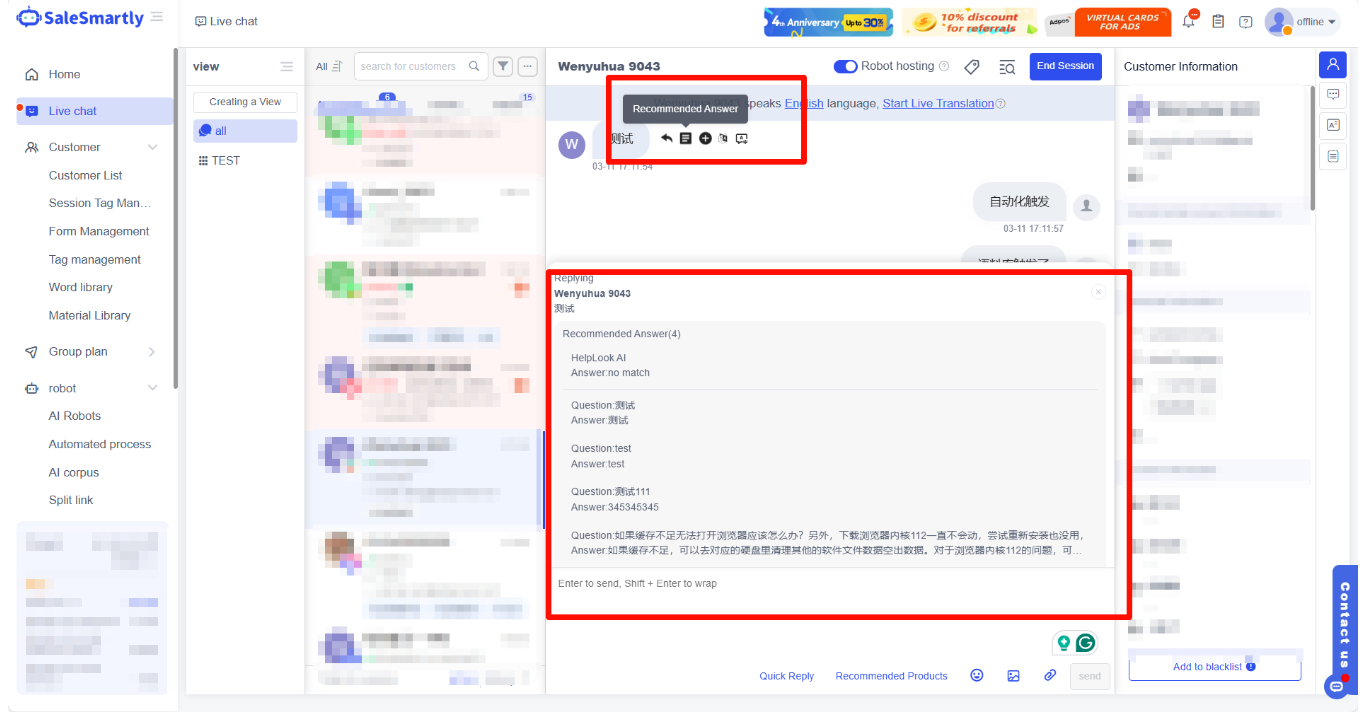Open Form Management

click(x=99, y=231)
